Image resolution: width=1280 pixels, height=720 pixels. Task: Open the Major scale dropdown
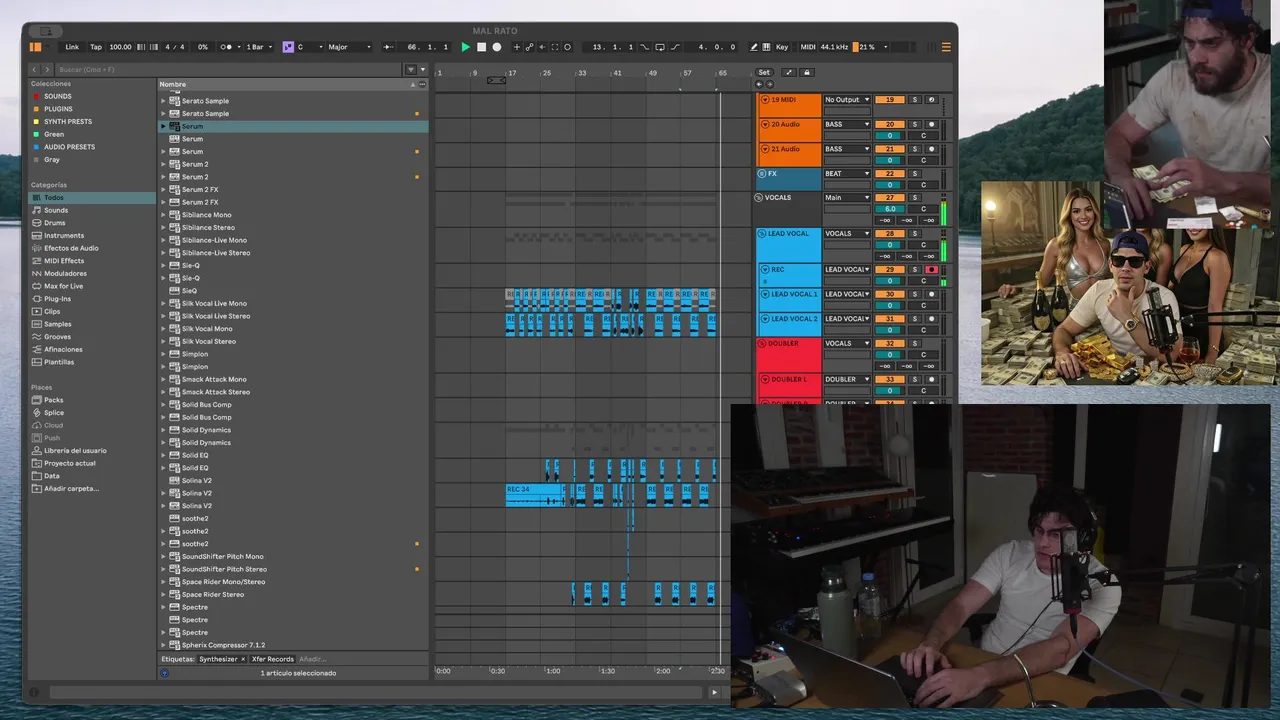click(x=349, y=47)
